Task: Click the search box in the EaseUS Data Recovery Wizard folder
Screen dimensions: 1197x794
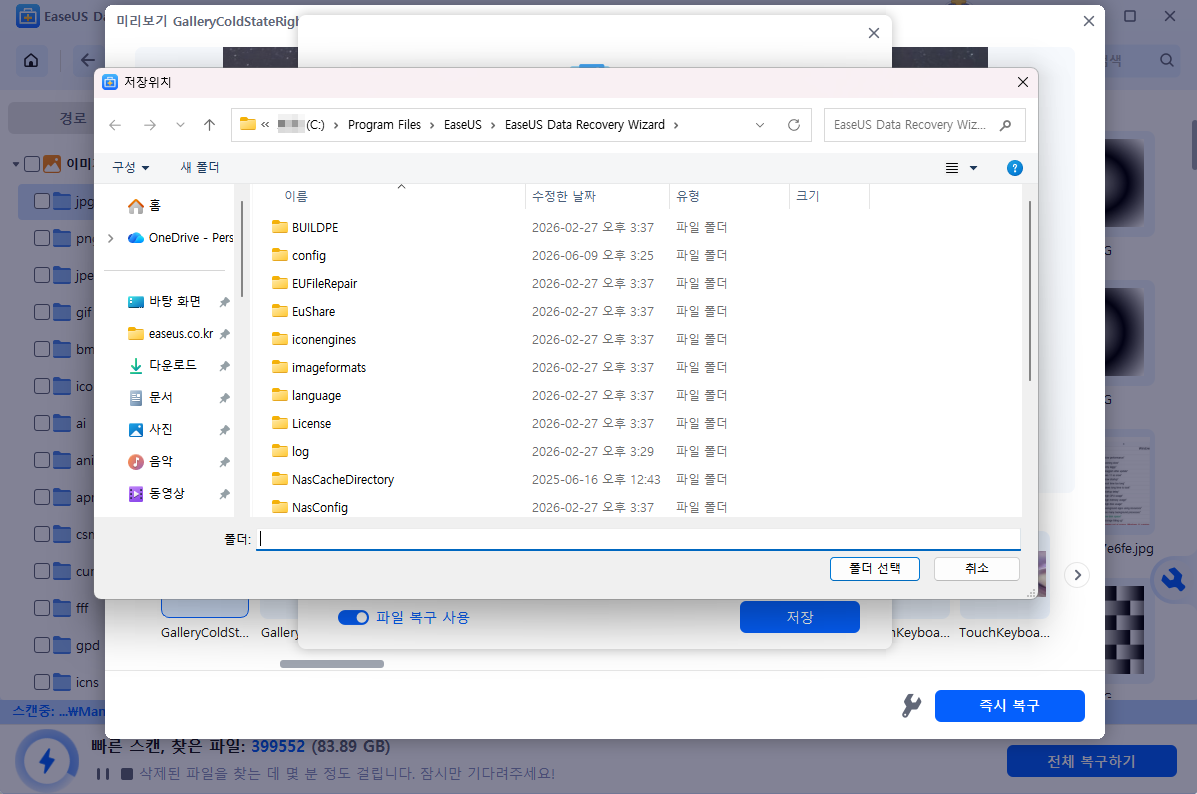Action: point(924,125)
